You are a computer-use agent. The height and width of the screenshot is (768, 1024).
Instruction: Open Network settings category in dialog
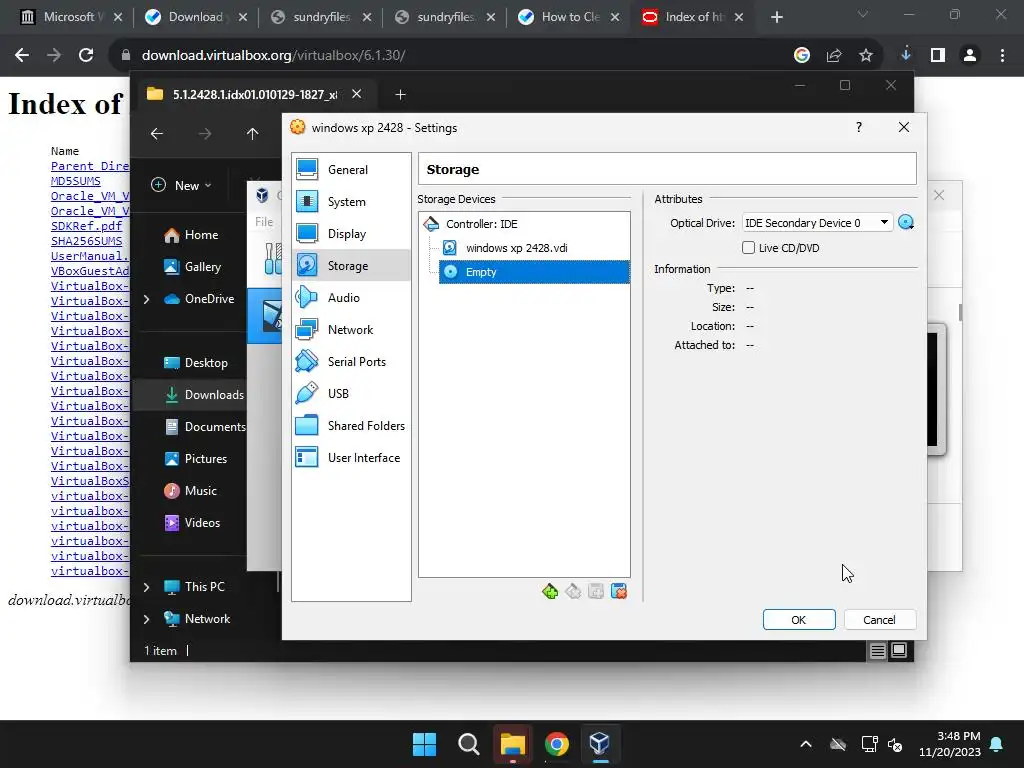click(351, 330)
